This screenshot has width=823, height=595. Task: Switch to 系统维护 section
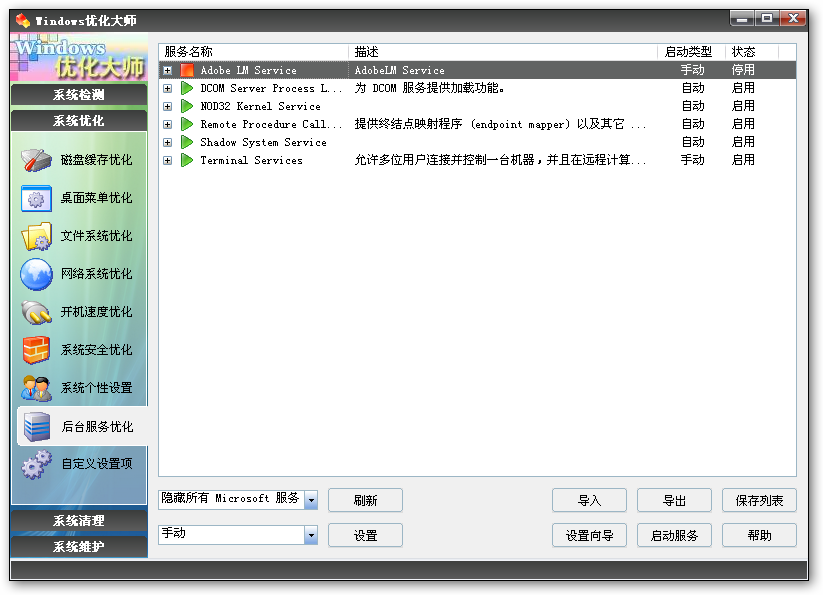pyautogui.click(x=79, y=547)
